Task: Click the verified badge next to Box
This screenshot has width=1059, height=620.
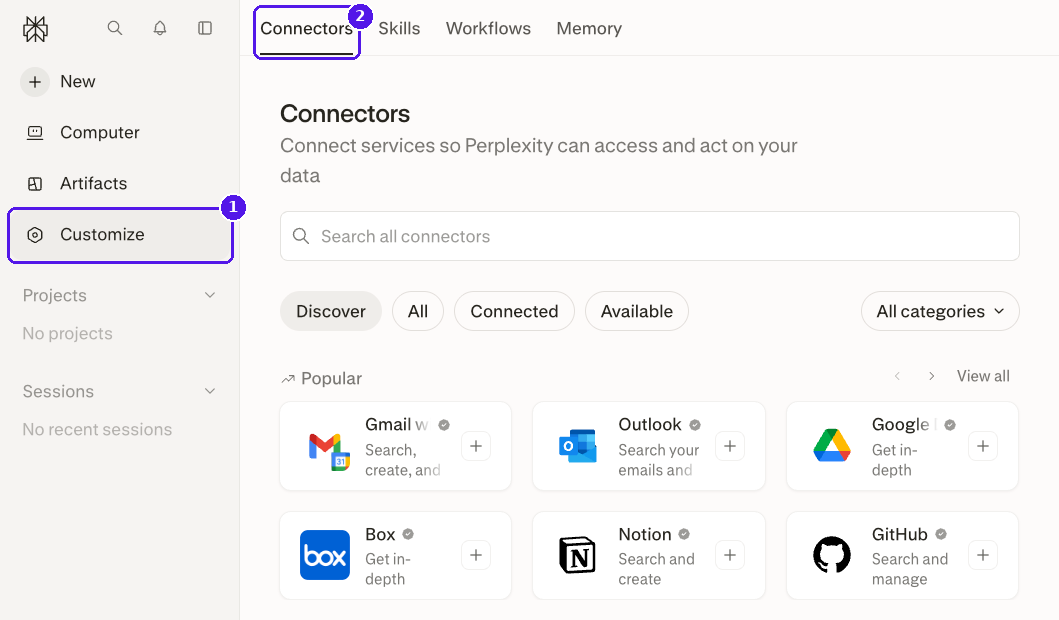Action: pyautogui.click(x=408, y=534)
